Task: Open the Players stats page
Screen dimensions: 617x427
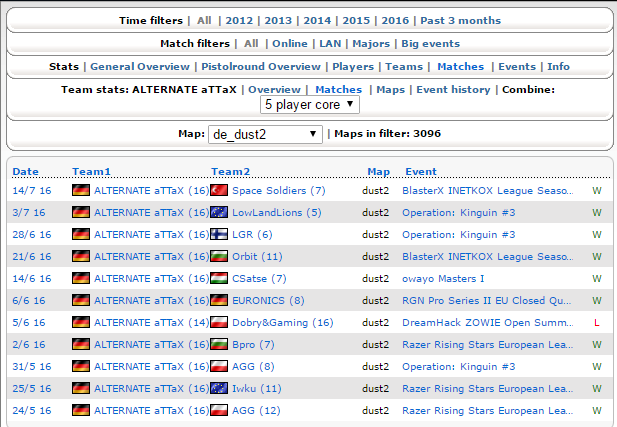Action: (353, 67)
